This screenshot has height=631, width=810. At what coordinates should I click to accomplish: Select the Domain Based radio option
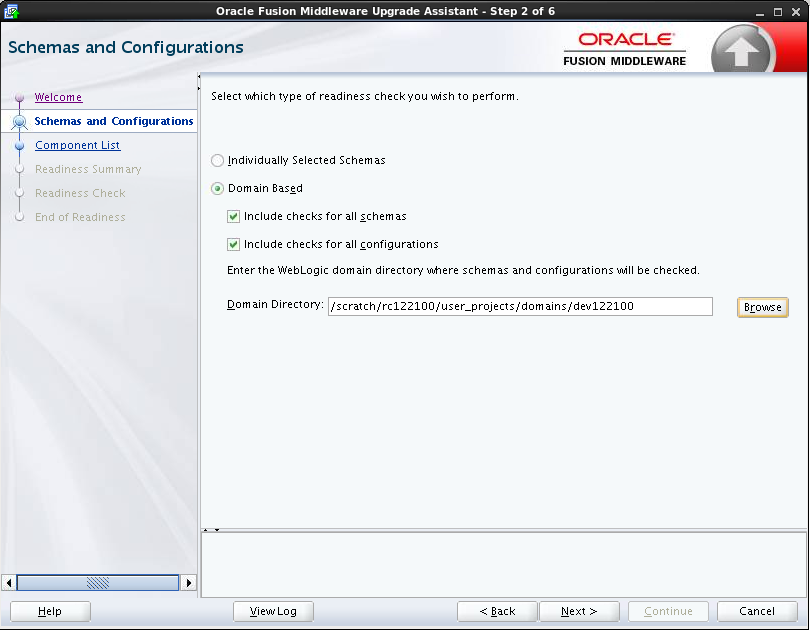[x=217, y=188]
